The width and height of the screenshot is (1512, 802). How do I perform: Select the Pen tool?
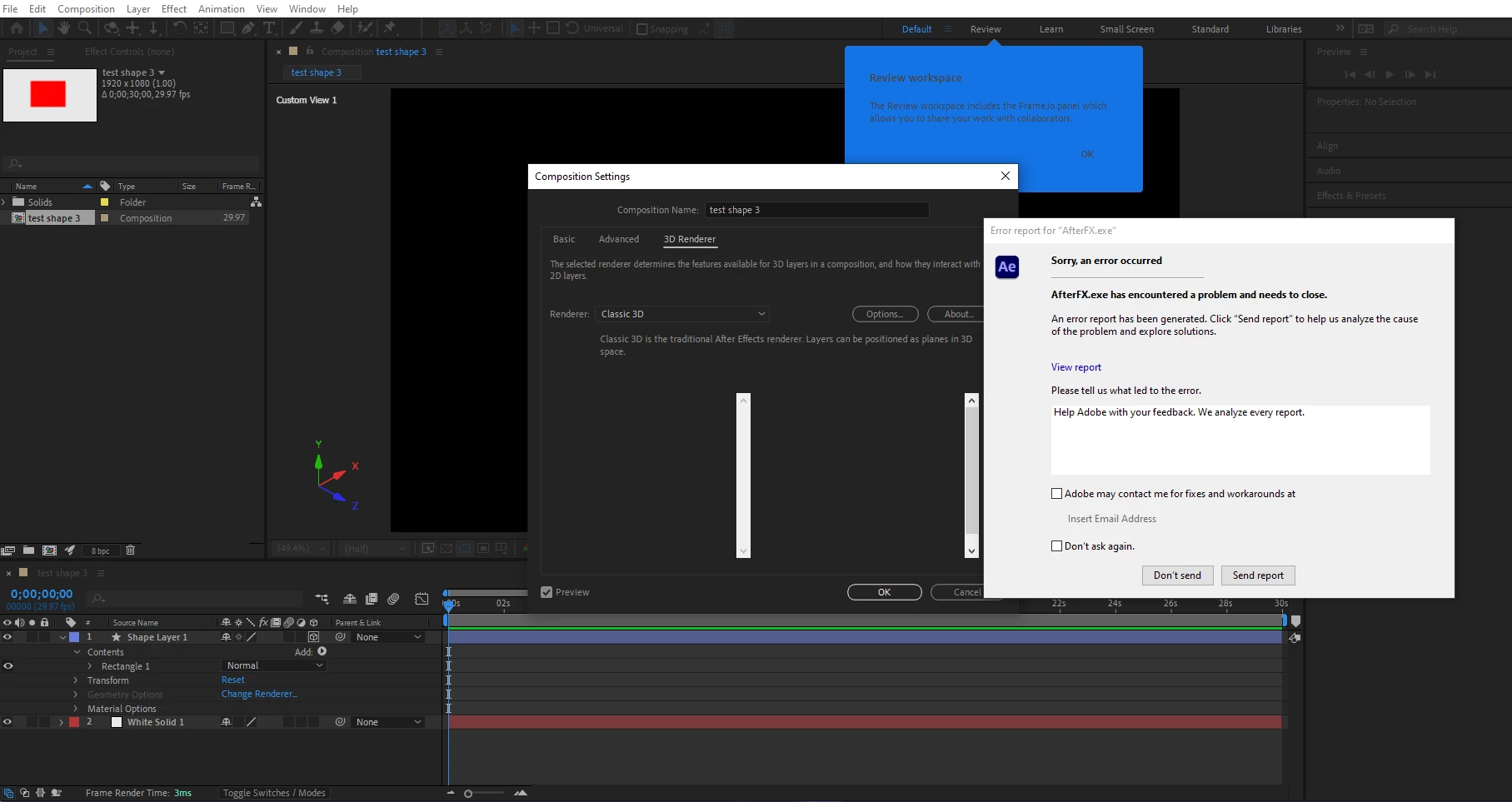(248, 28)
